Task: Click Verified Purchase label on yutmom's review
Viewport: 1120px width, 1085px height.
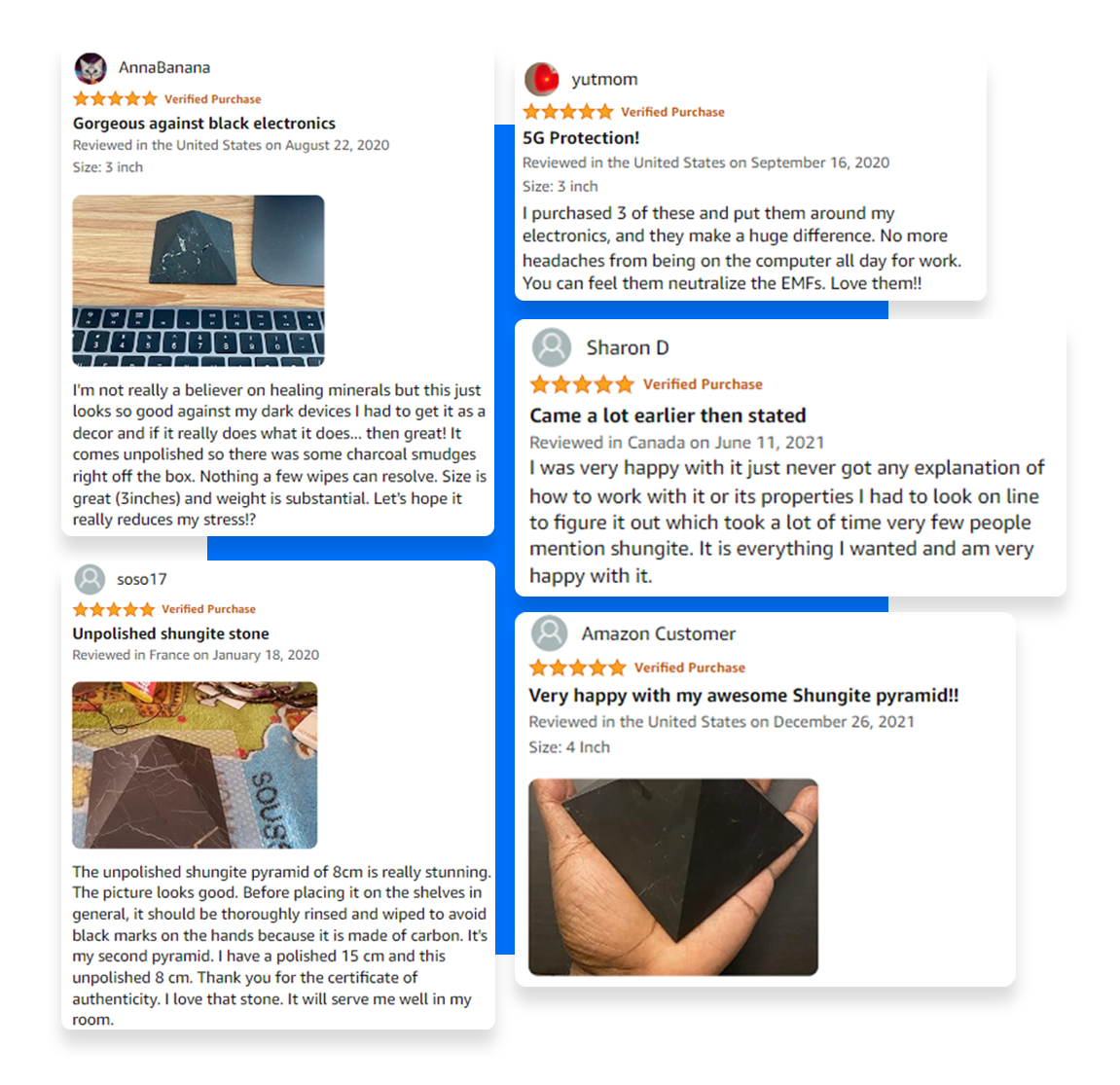Action: 672,112
